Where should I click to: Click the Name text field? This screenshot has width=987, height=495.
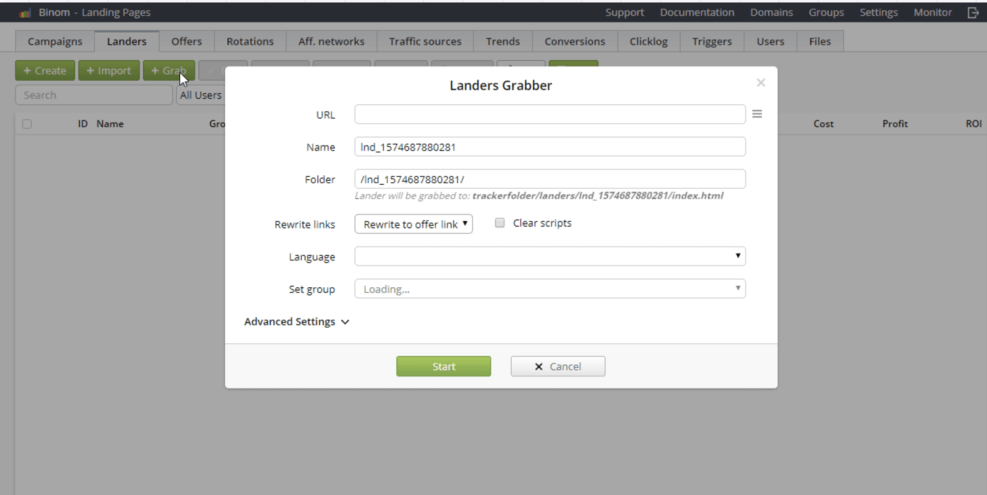[x=549, y=147]
